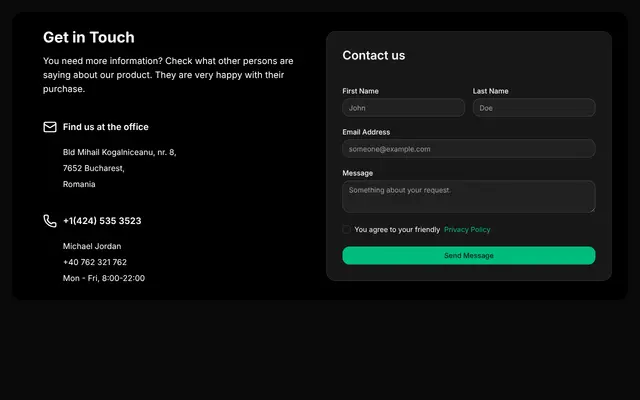Click the '7652 Bucharest,' address line
640x400 pixels.
coord(93,168)
